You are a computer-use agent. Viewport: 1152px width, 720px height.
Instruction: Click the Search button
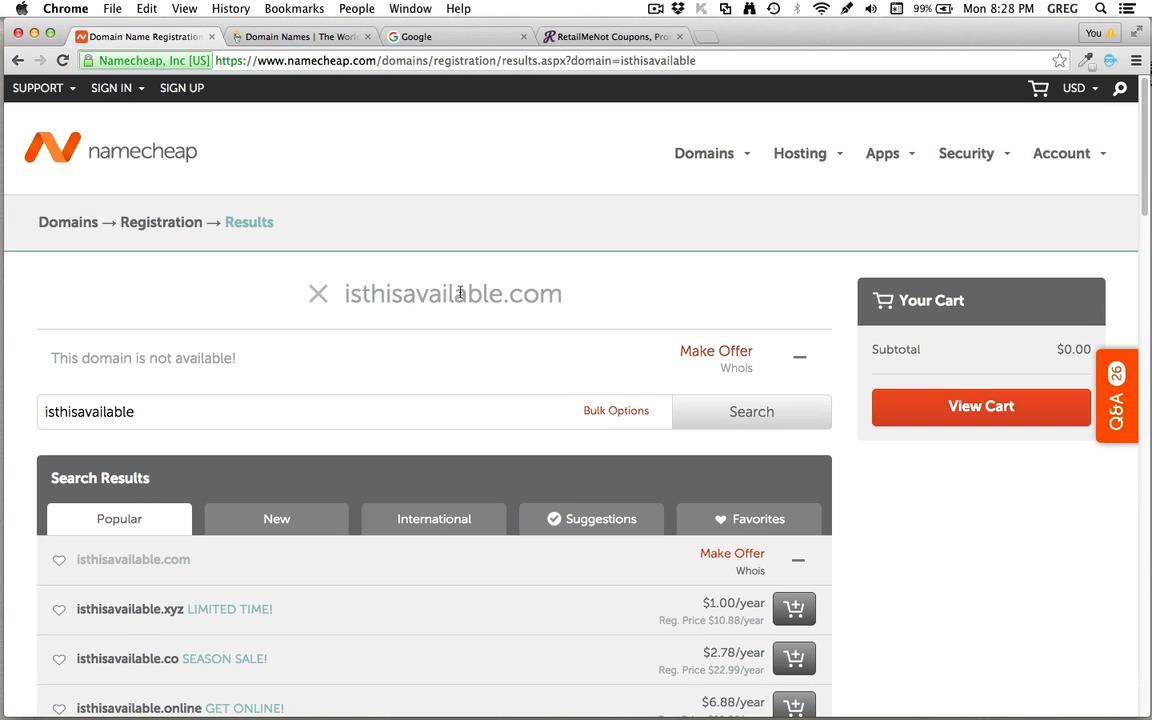pyautogui.click(x=752, y=412)
